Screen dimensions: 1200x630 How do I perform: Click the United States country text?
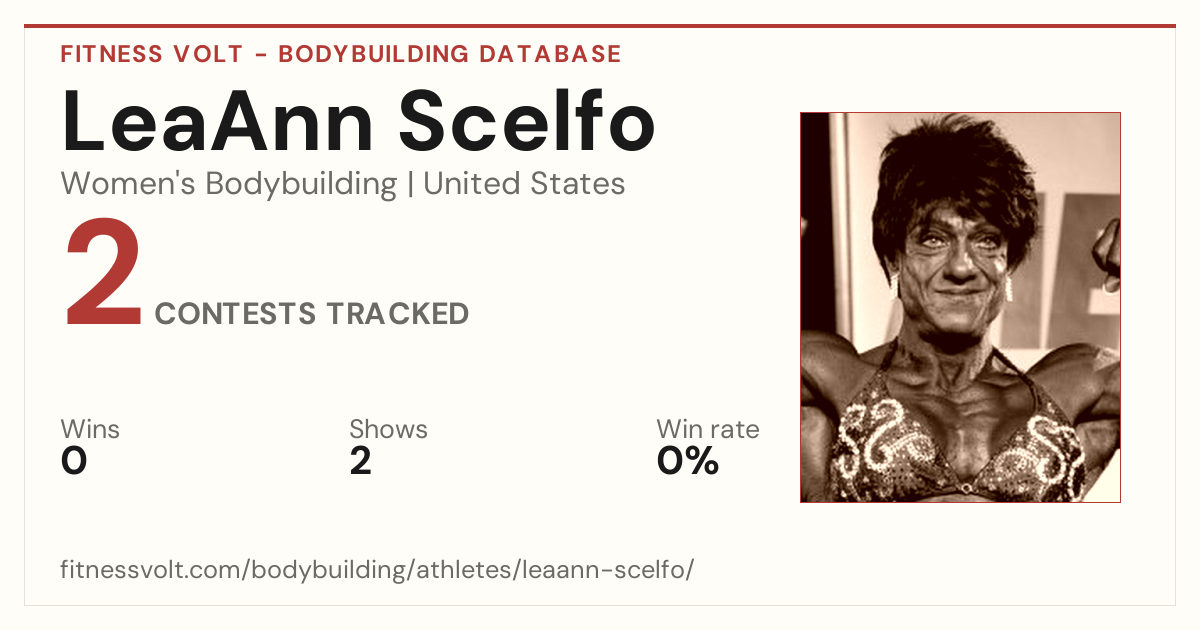(524, 184)
